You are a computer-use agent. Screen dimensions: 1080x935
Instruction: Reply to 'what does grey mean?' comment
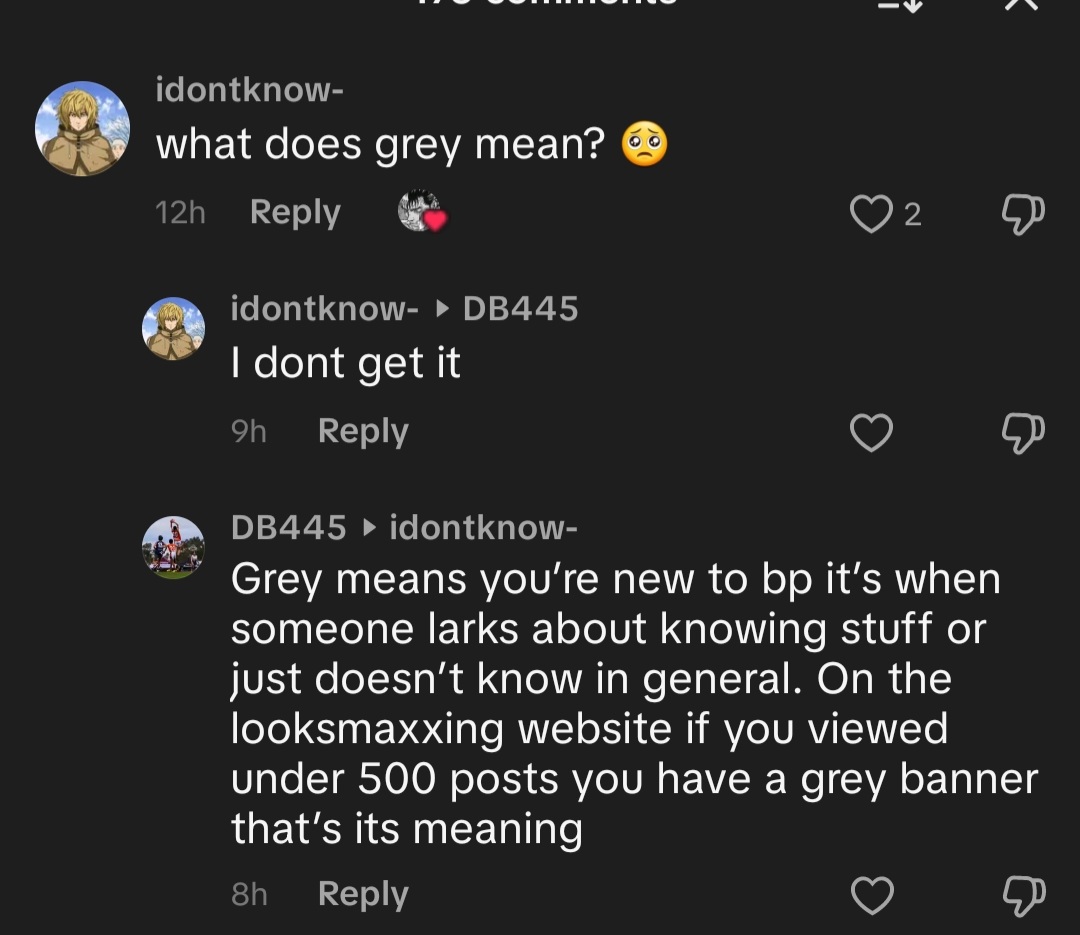pyautogui.click(x=294, y=212)
